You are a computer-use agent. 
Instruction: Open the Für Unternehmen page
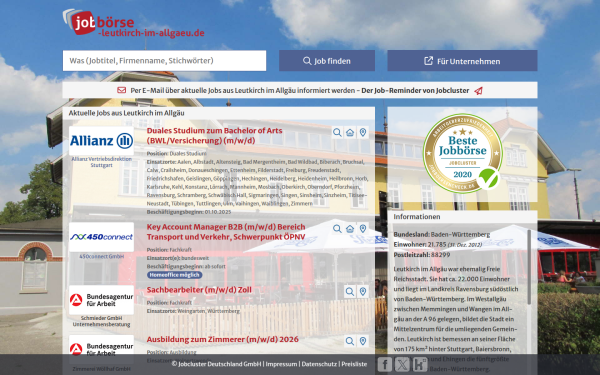point(462,61)
